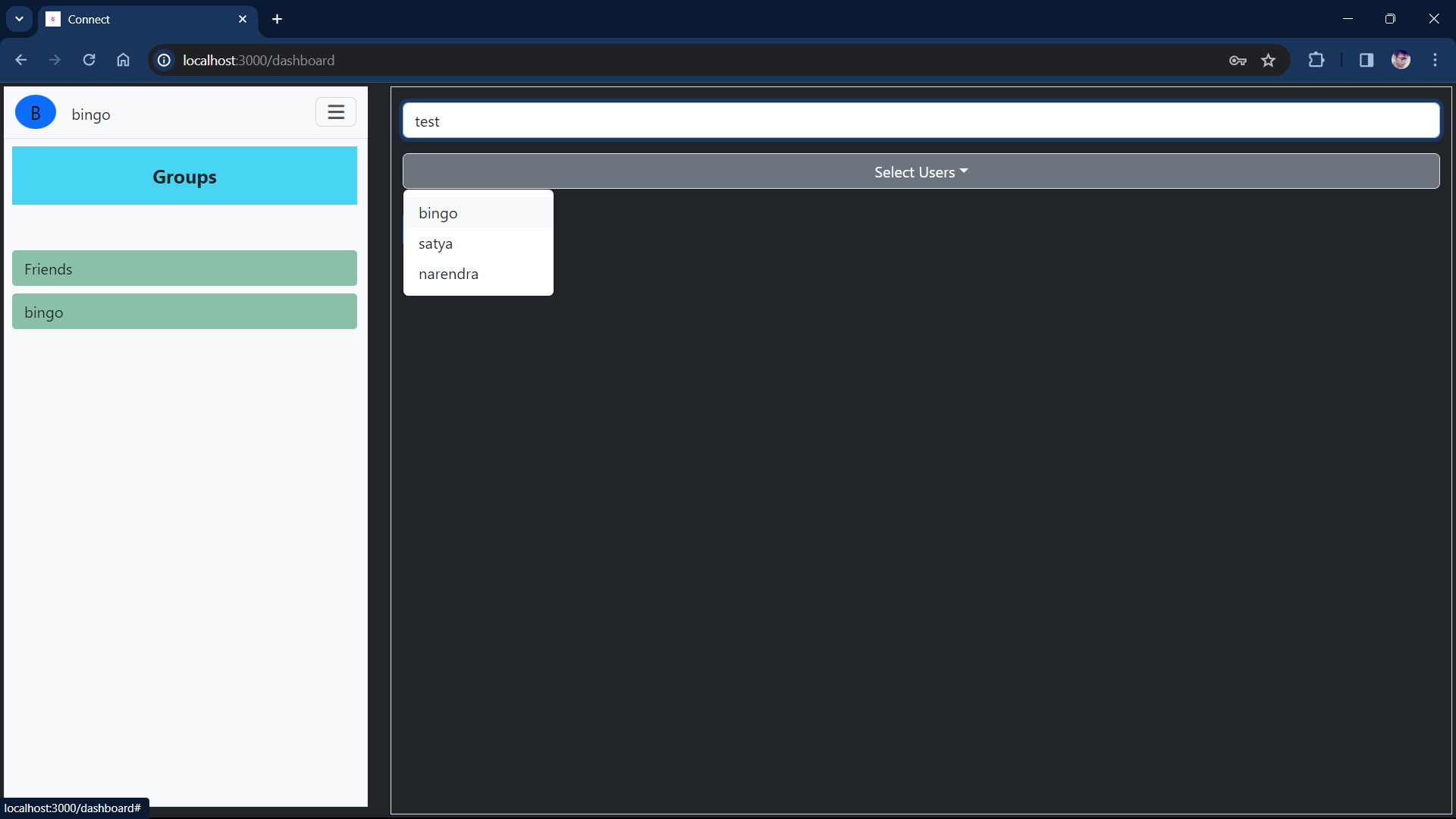Bookmark this page with star icon
1456x819 pixels.
click(1268, 60)
